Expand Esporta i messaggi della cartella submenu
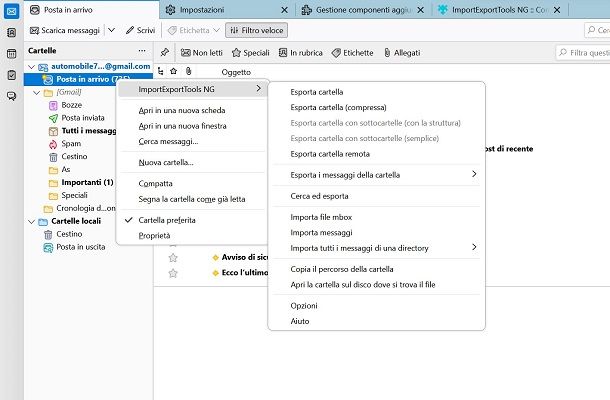The height and width of the screenshot is (400, 610). coord(376,175)
